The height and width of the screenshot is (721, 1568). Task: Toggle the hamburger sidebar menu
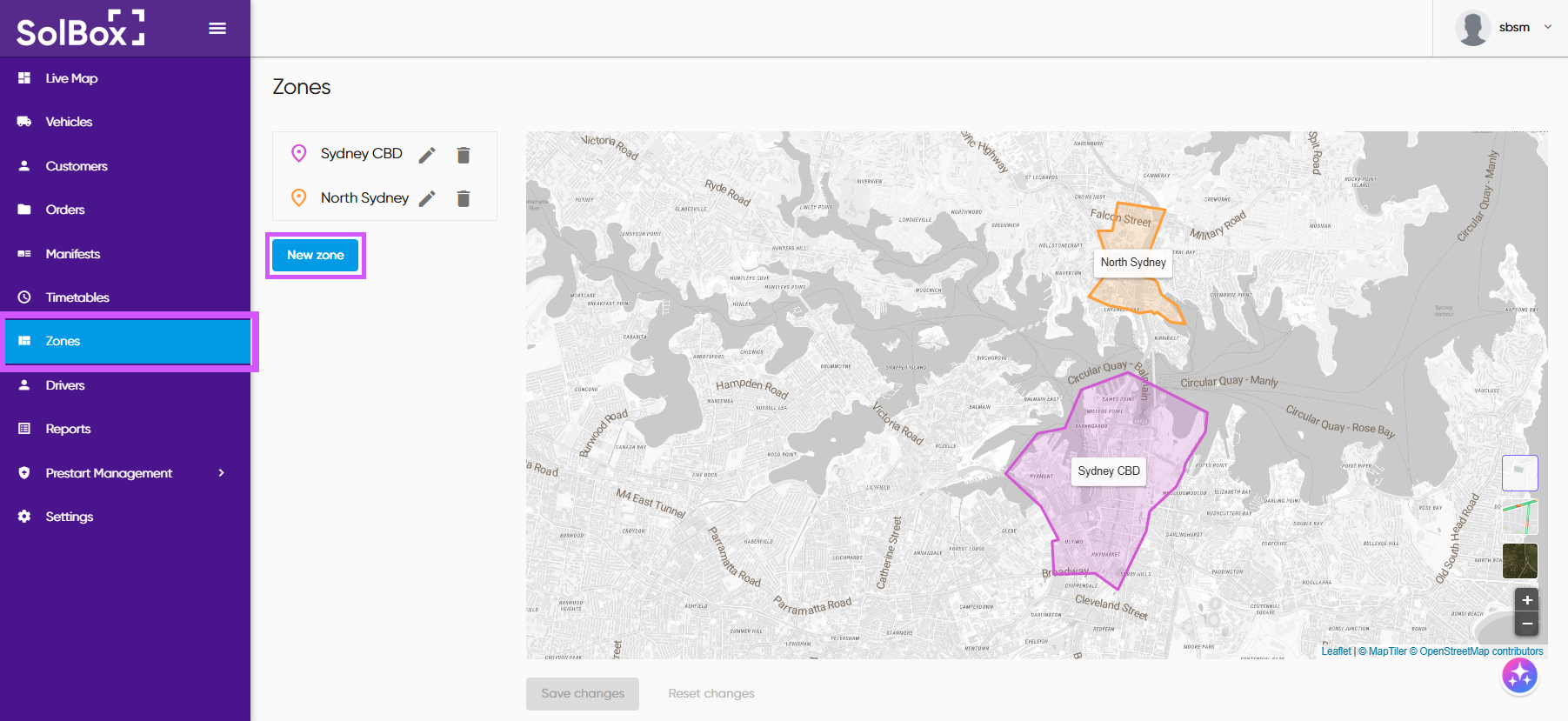tap(217, 29)
